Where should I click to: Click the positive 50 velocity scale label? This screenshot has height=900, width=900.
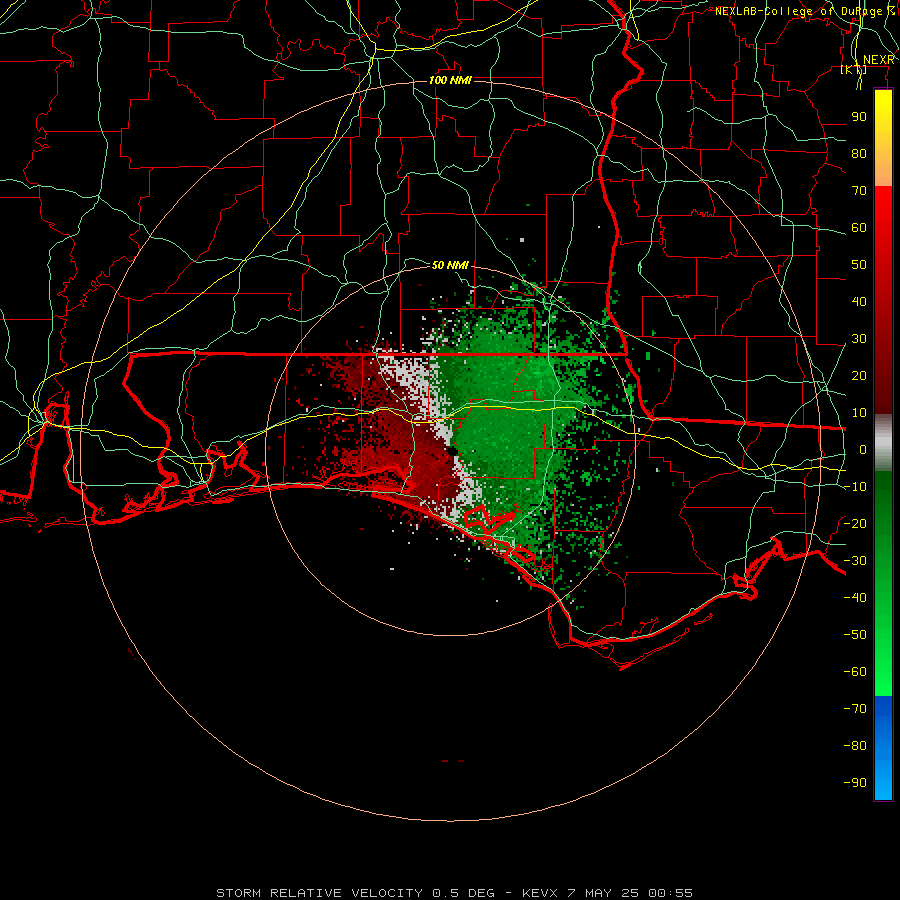(859, 265)
